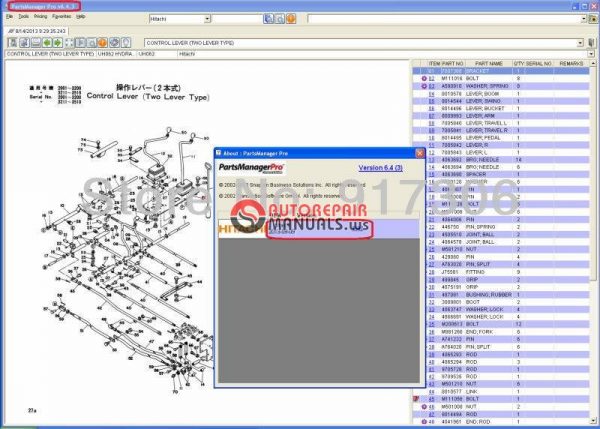Click the magnifier find icon in the top bar
The width and height of the screenshot is (600, 429).
coord(280,18)
